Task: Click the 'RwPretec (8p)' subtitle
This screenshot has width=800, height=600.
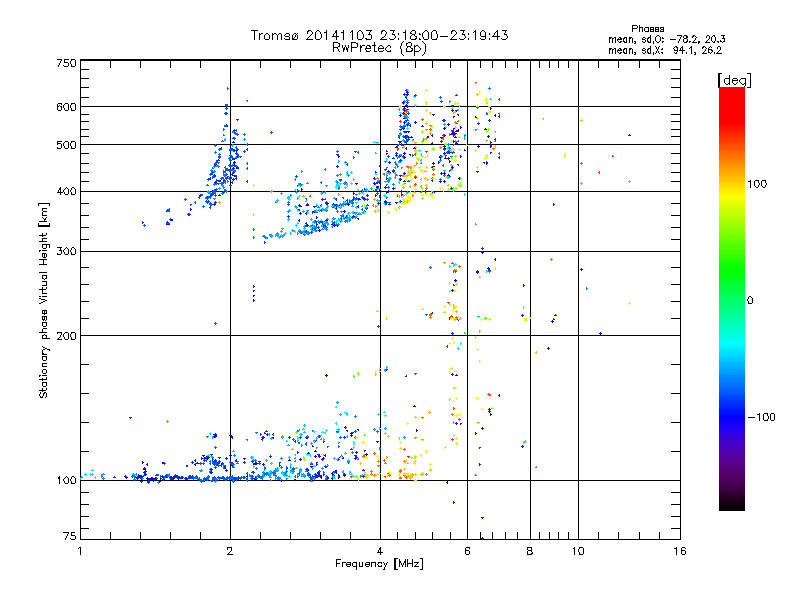Action: point(379,48)
